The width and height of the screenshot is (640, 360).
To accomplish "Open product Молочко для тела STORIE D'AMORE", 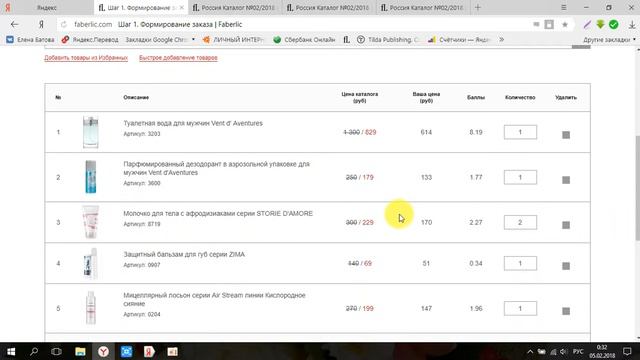I will point(218,213).
